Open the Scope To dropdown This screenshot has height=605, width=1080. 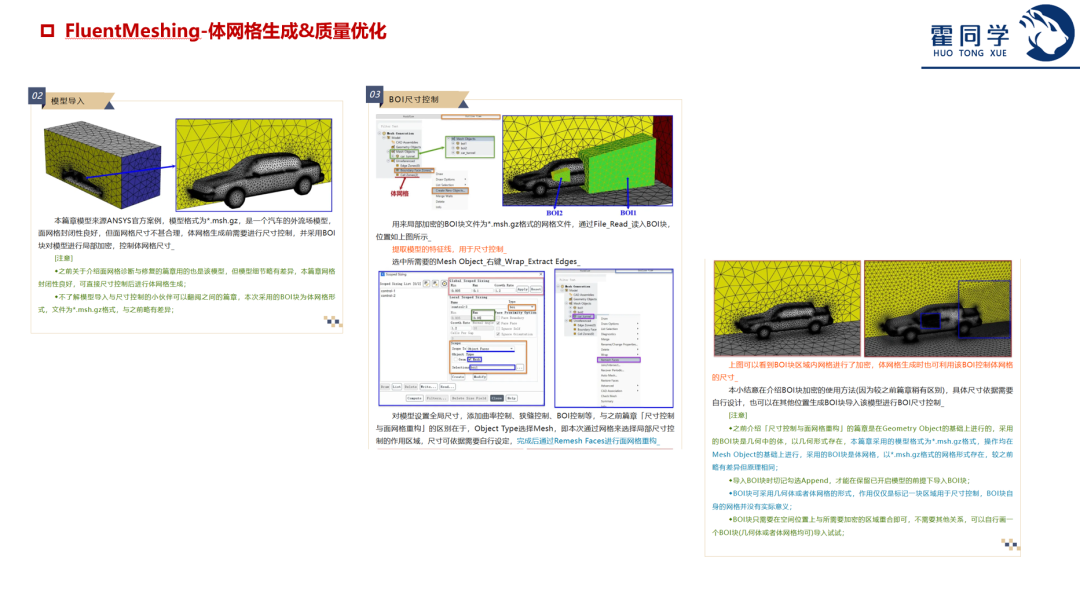(x=490, y=349)
